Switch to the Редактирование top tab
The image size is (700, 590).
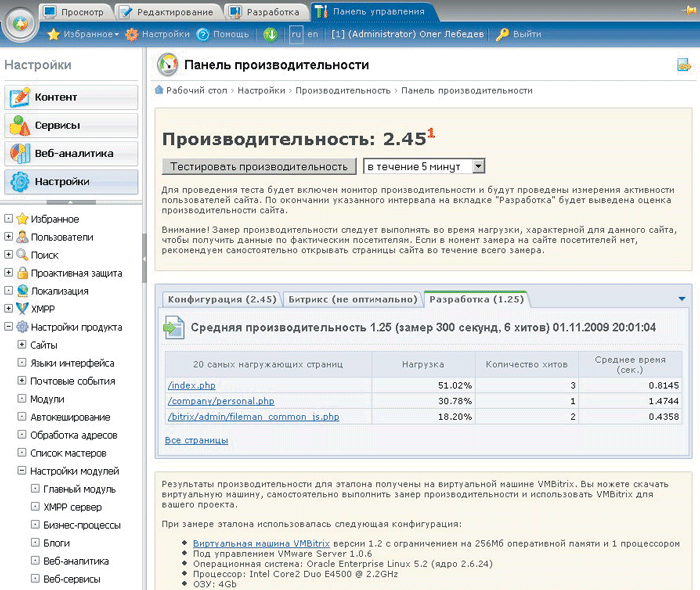[x=165, y=11]
